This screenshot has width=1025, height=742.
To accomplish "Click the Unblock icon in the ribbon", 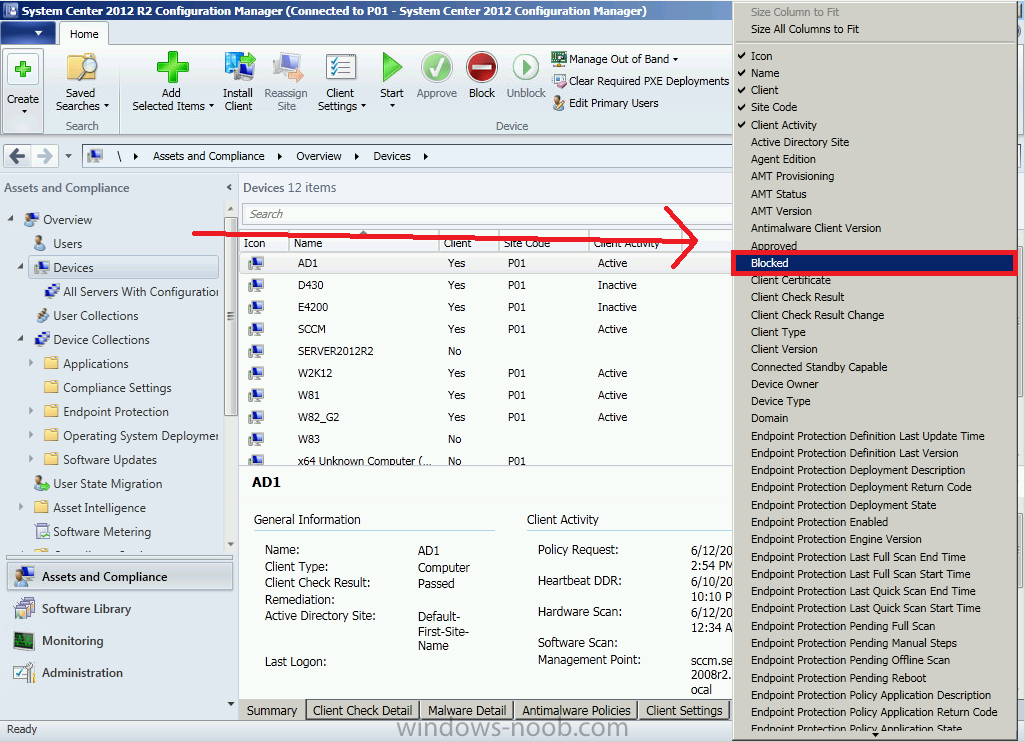I will pos(526,67).
